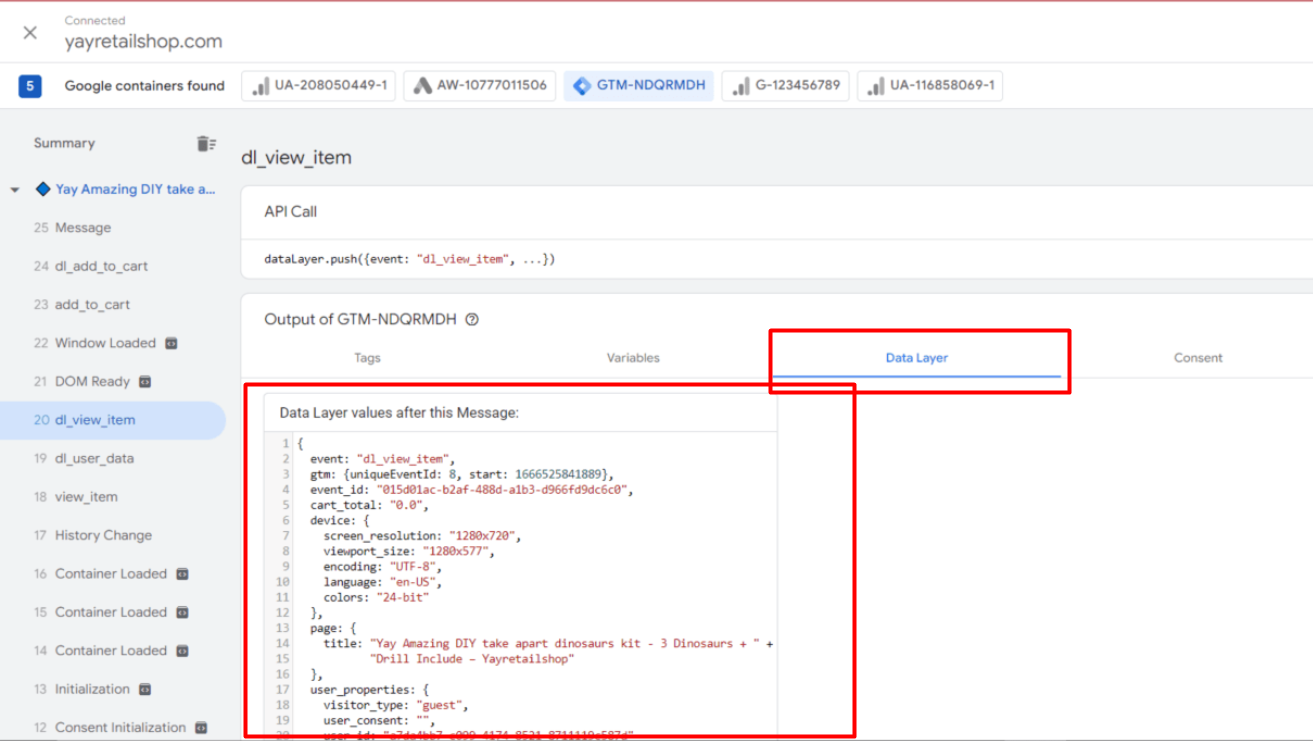Open the Data Layer tab
This screenshot has width=1313, height=741.
[x=916, y=358]
